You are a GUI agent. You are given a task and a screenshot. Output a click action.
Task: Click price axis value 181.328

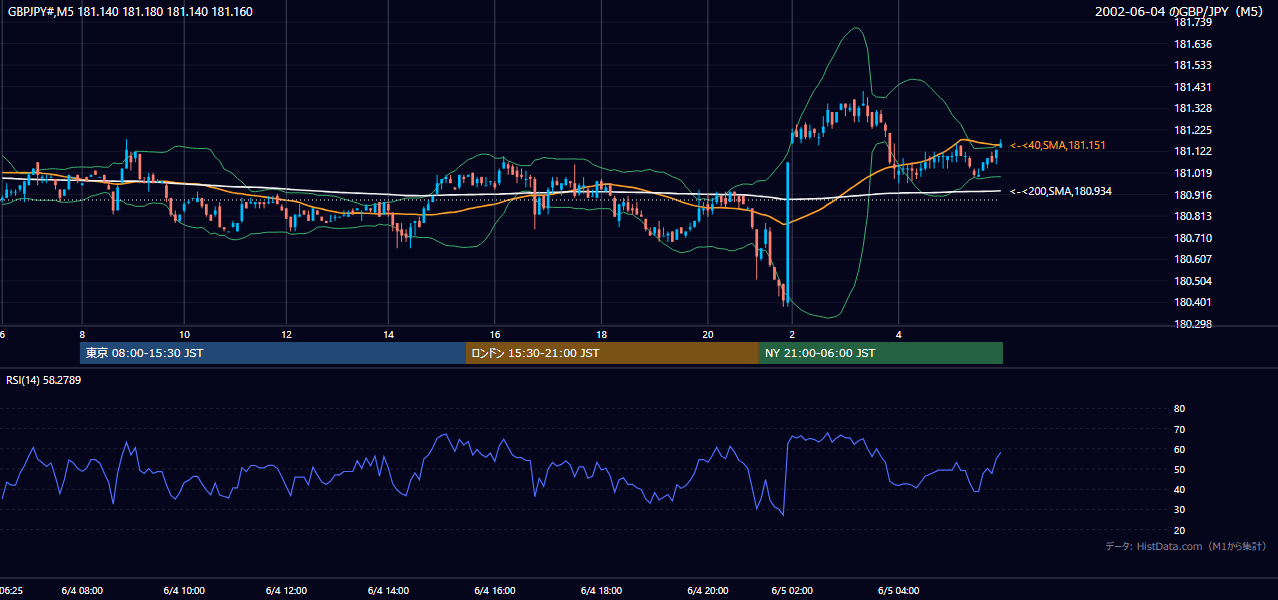[x=1192, y=108]
